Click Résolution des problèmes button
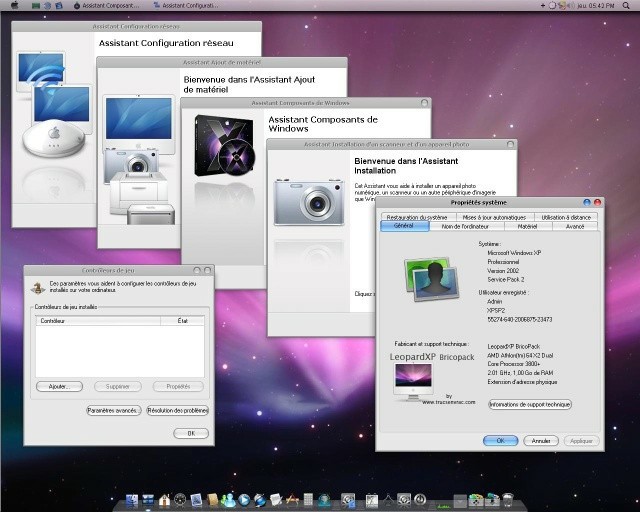The image size is (640, 512). pos(178,410)
